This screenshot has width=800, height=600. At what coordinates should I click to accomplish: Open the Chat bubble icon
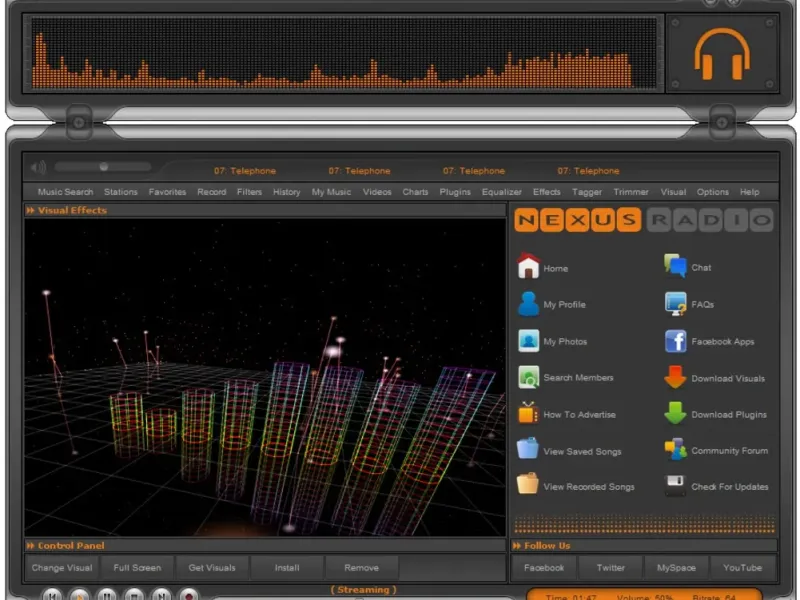pyautogui.click(x=676, y=267)
